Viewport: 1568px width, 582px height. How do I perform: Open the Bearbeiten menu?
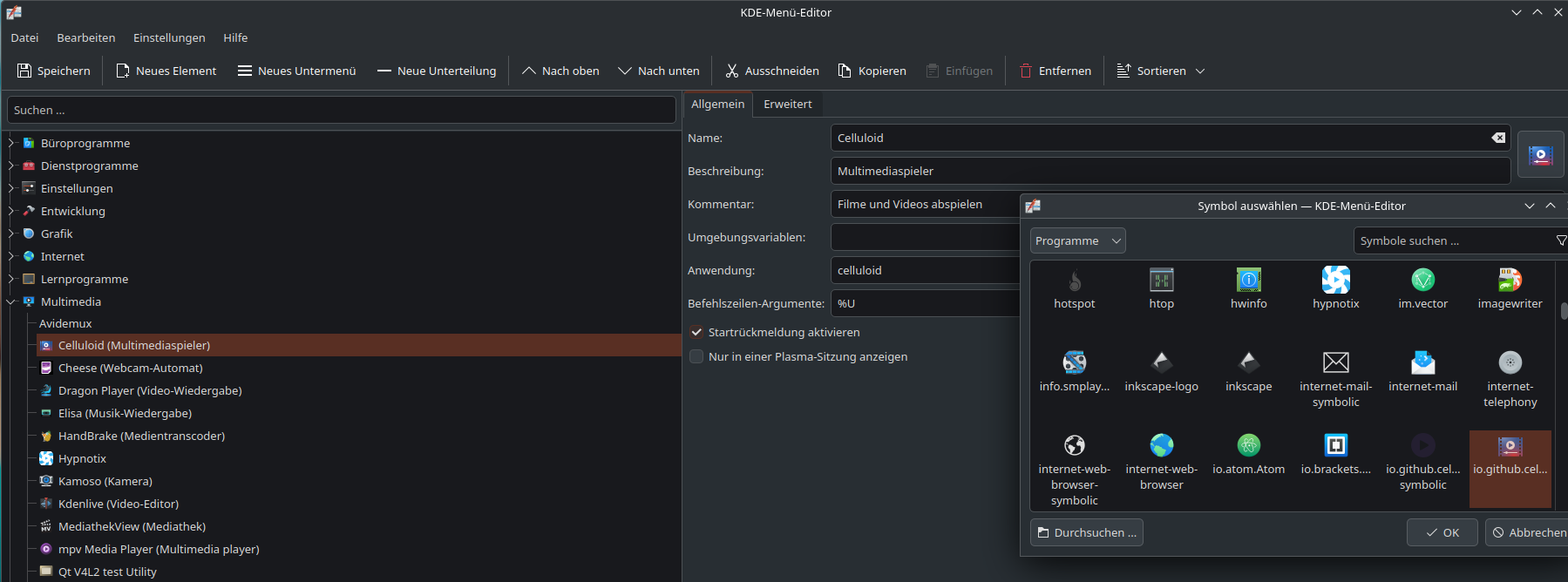coord(85,37)
